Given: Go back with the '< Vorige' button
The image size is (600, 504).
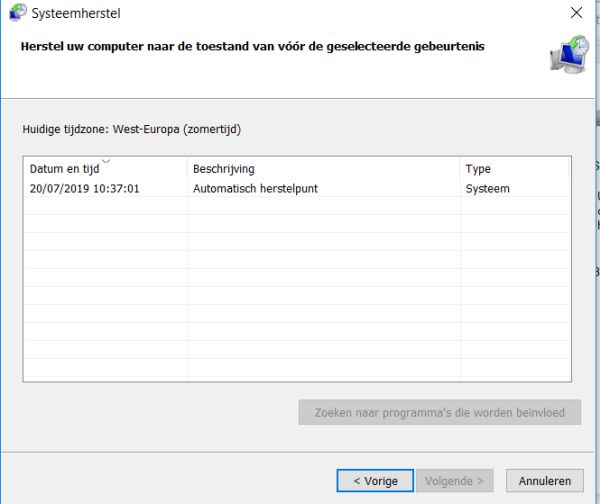Looking at the screenshot, I should click(x=375, y=481).
